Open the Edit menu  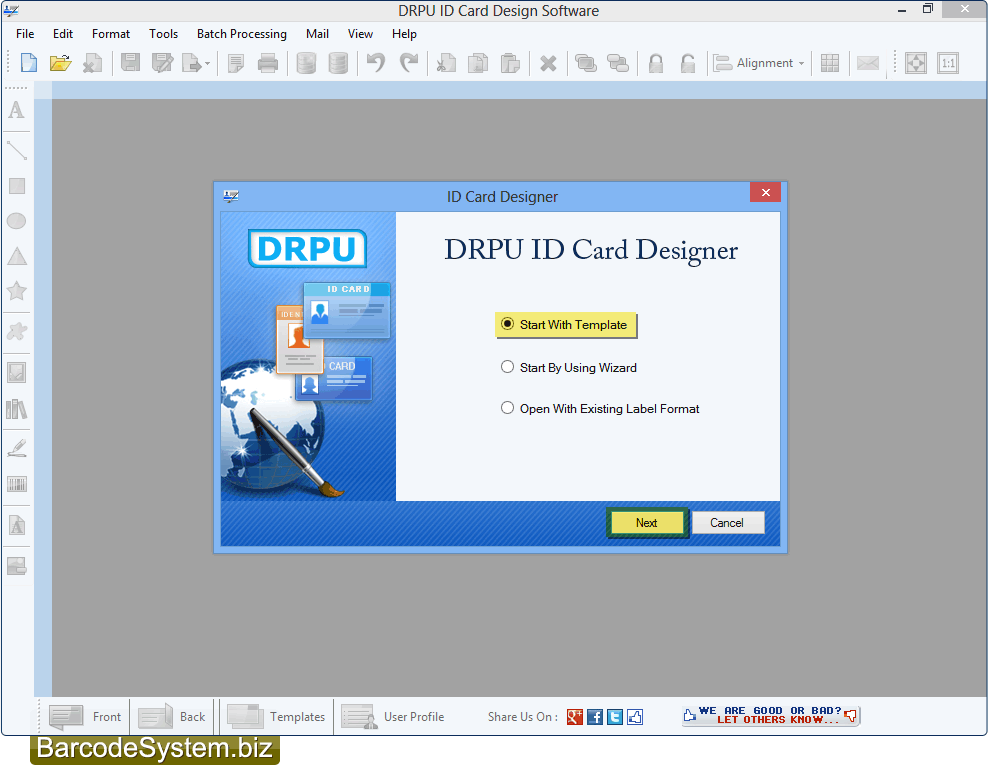pyautogui.click(x=62, y=34)
